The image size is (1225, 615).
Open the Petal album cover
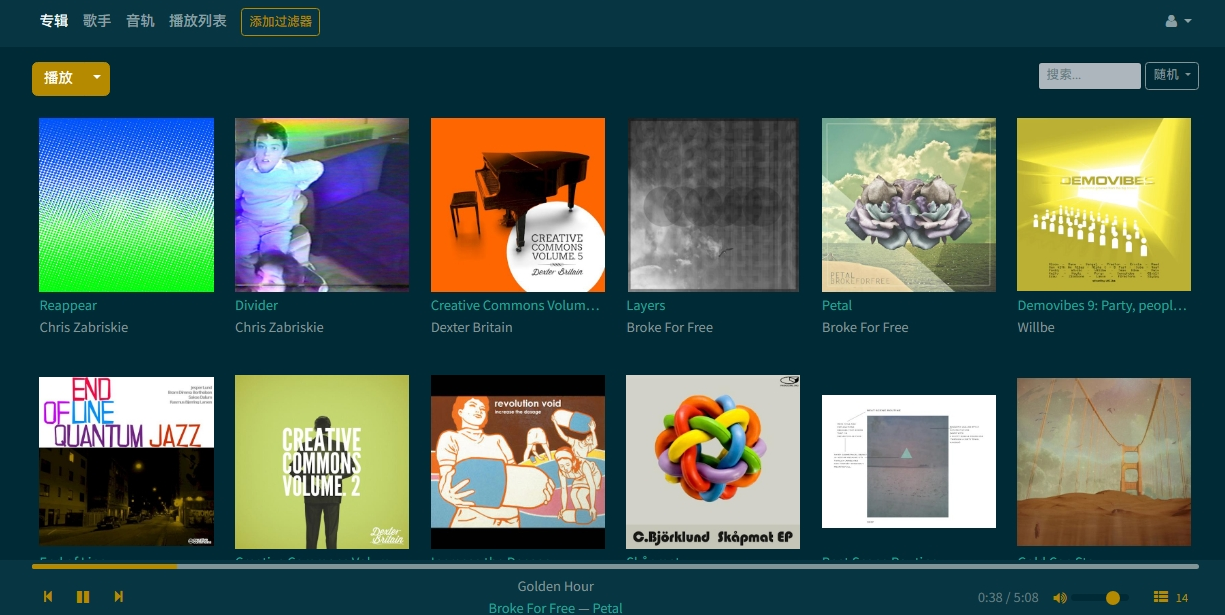coord(909,205)
